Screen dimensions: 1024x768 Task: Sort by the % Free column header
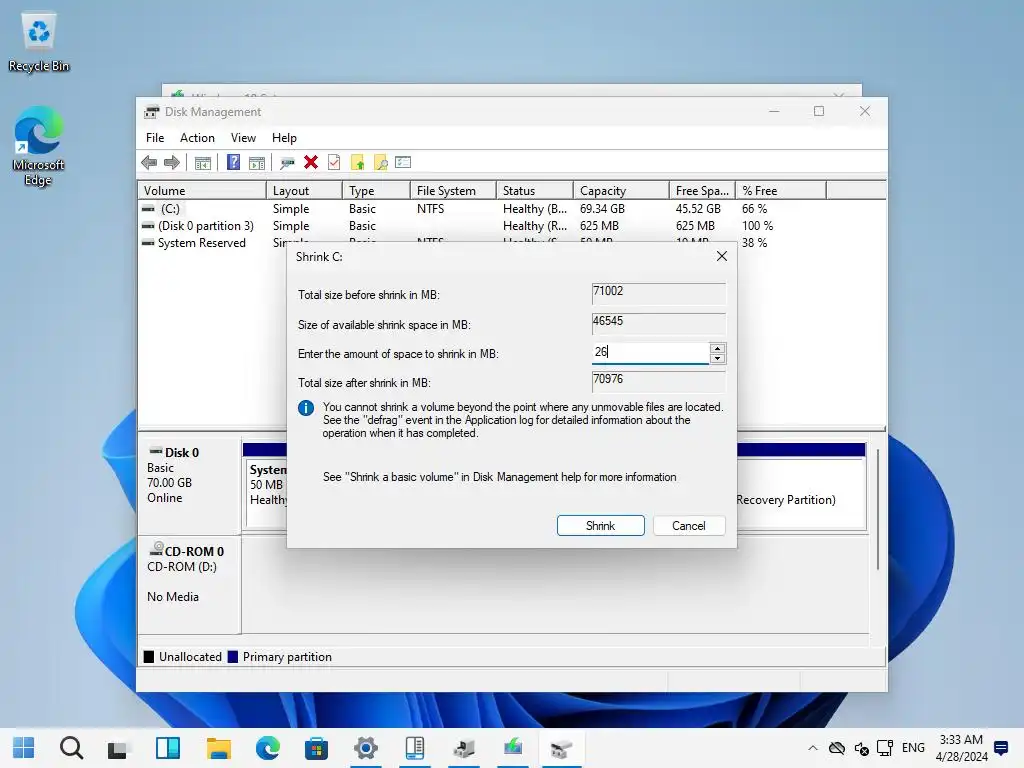point(781,191)
